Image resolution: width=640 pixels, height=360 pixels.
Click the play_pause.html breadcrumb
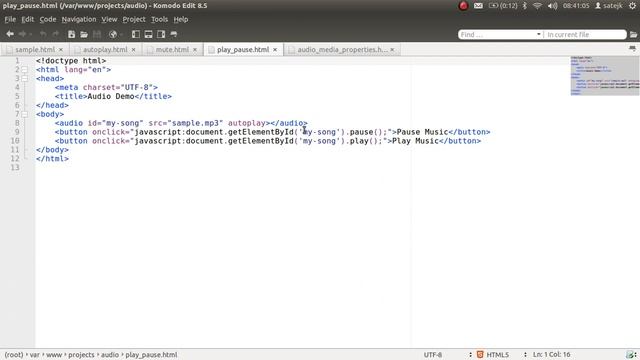coord(151,355)
